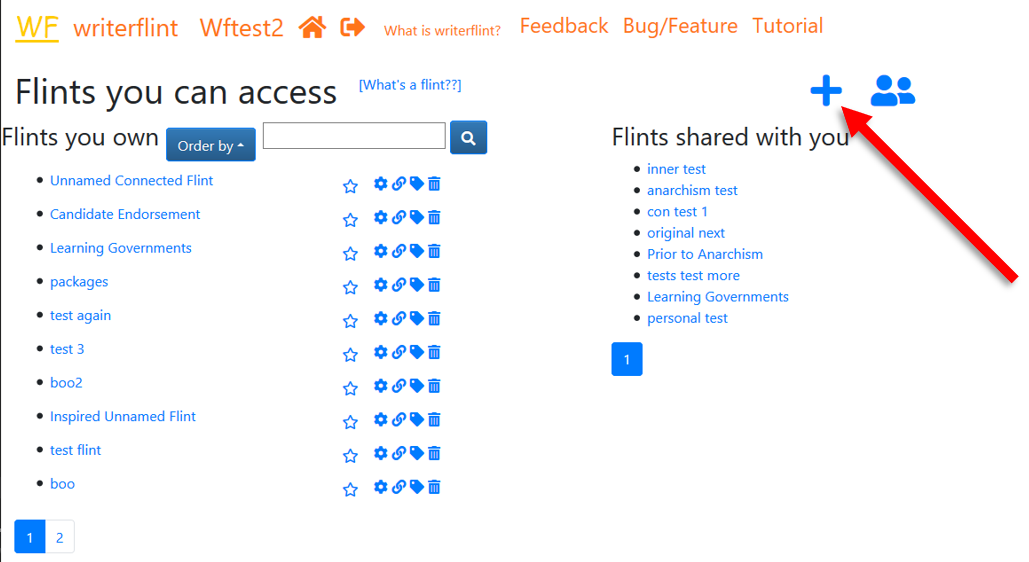Click the What's a flint help link
The height and width of the screenshot is (562, 1029).
click(410, 85)
